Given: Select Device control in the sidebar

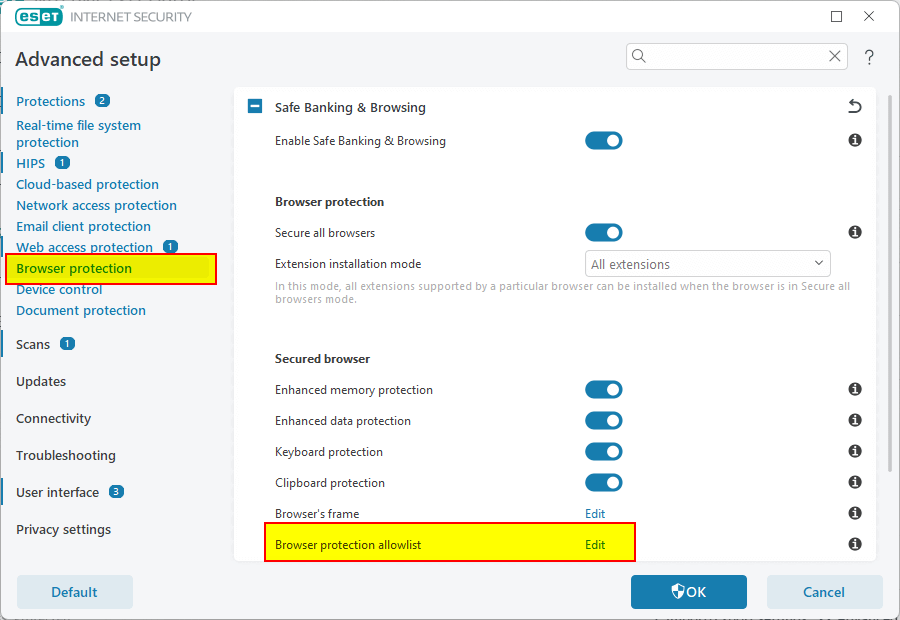Looking at the screenshot, I should click(59, 290).
